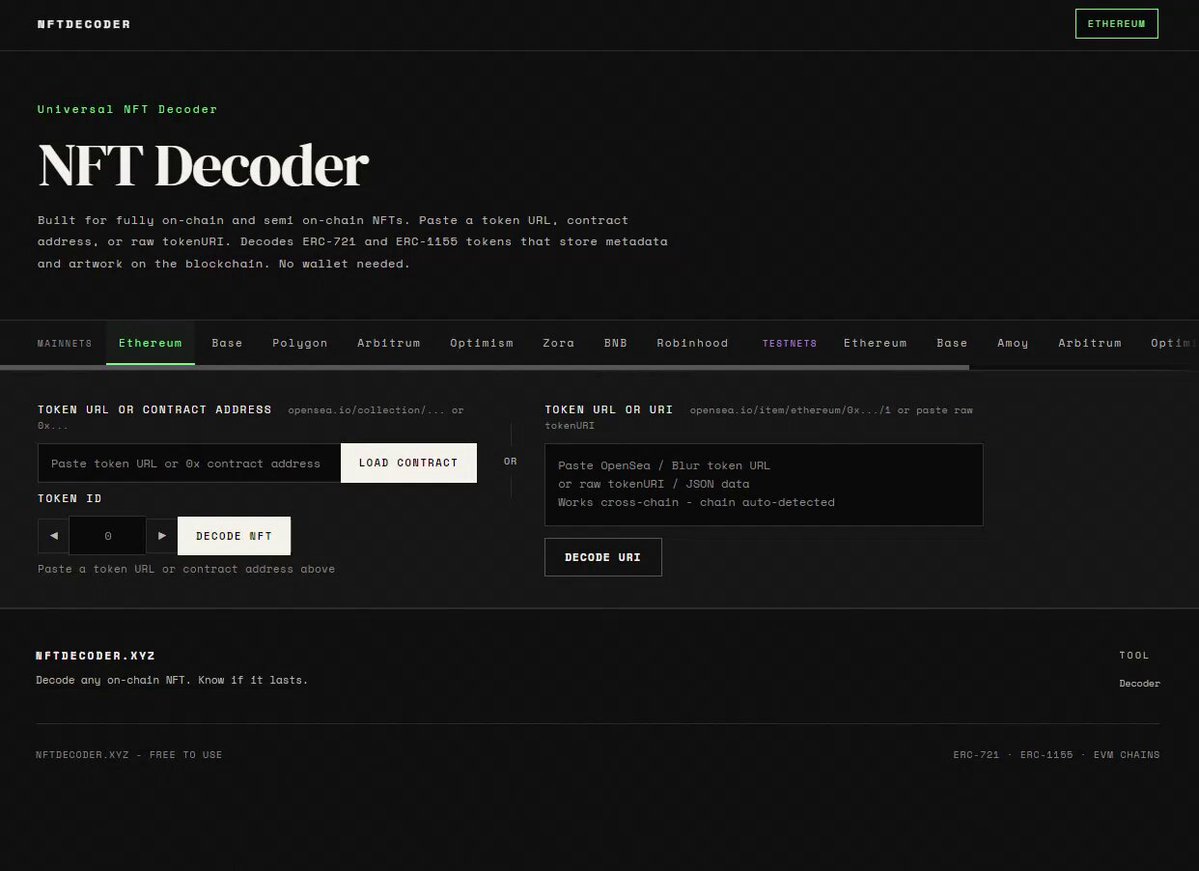
Task: Switch to the mainnet Optimism tab
Action: (x=482, y=343)
